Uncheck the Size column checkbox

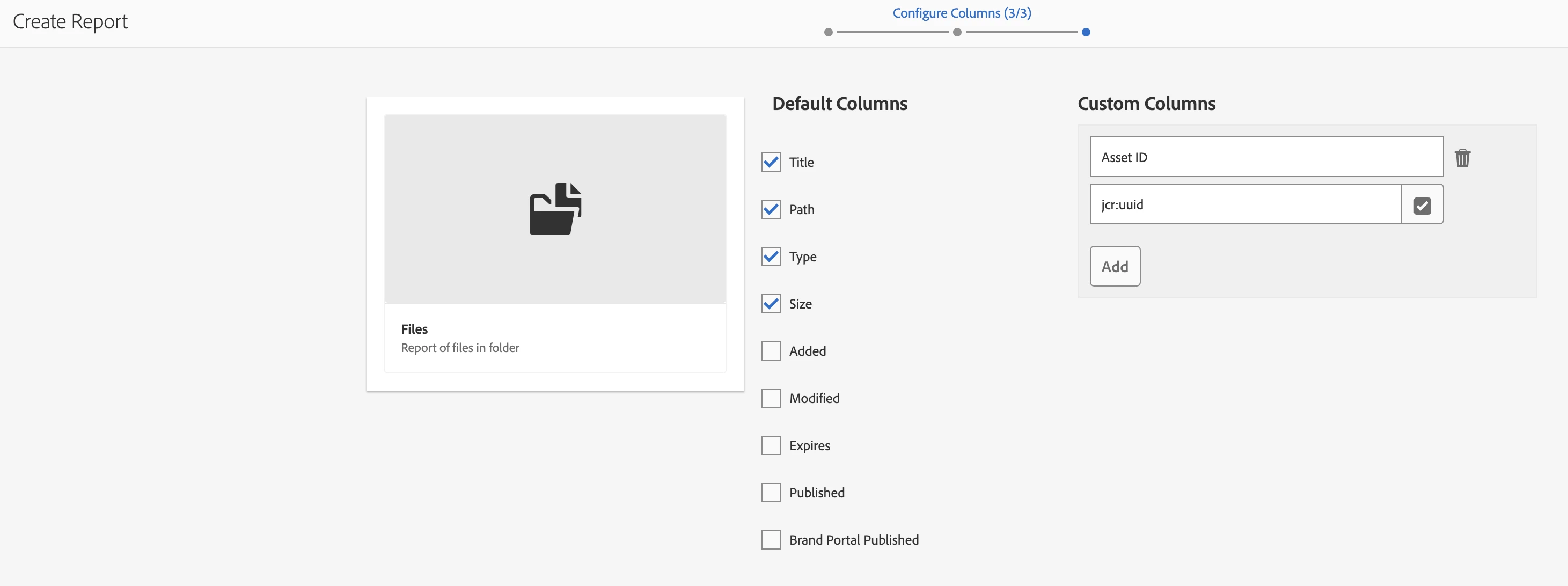[771, 304]
